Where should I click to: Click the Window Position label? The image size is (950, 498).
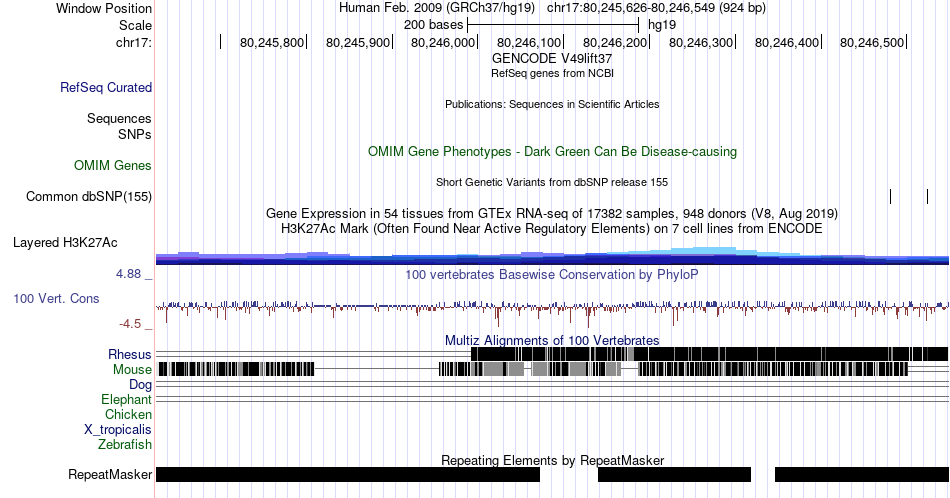point(104,8)
